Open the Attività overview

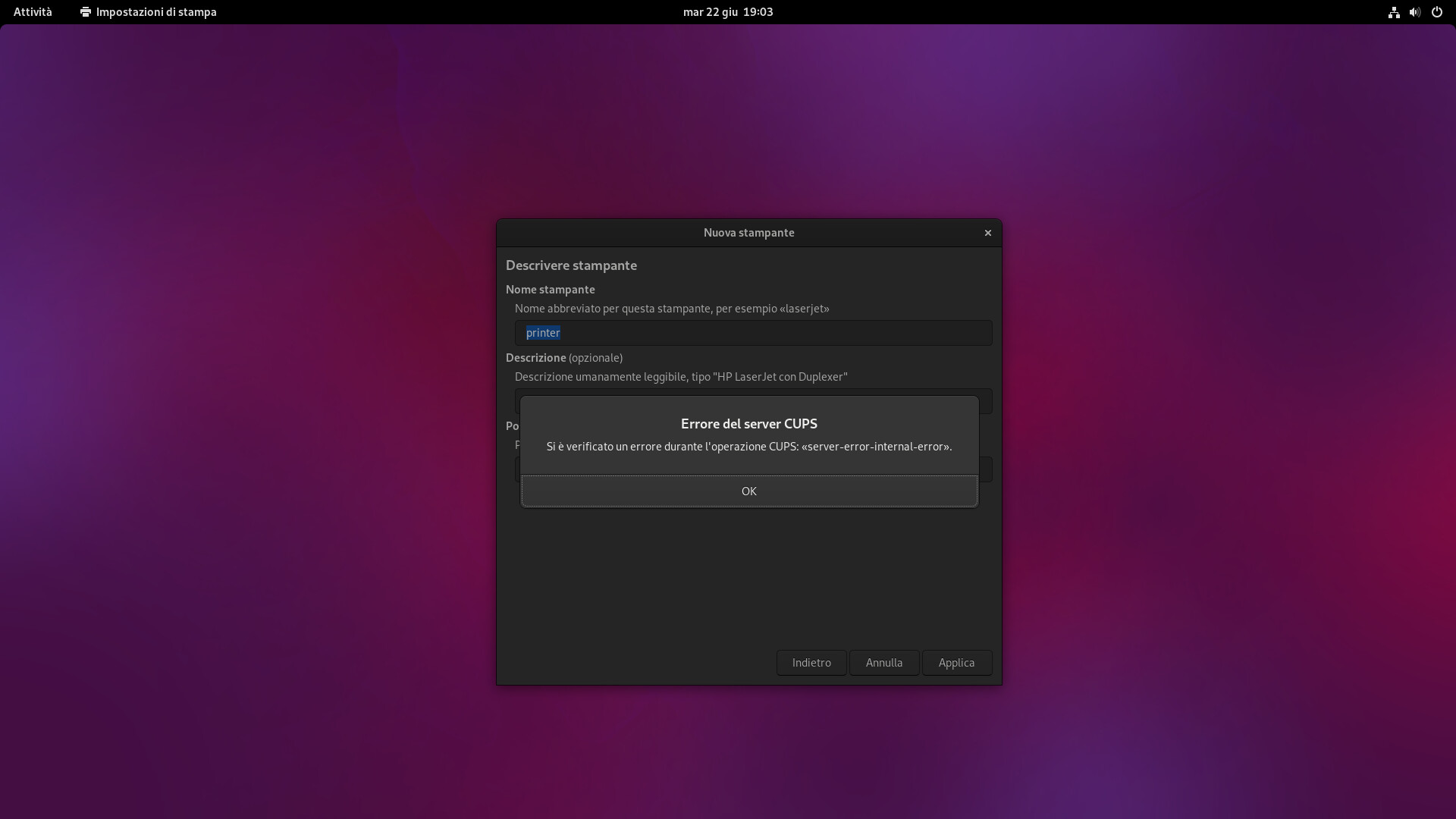tap(33, 12)
